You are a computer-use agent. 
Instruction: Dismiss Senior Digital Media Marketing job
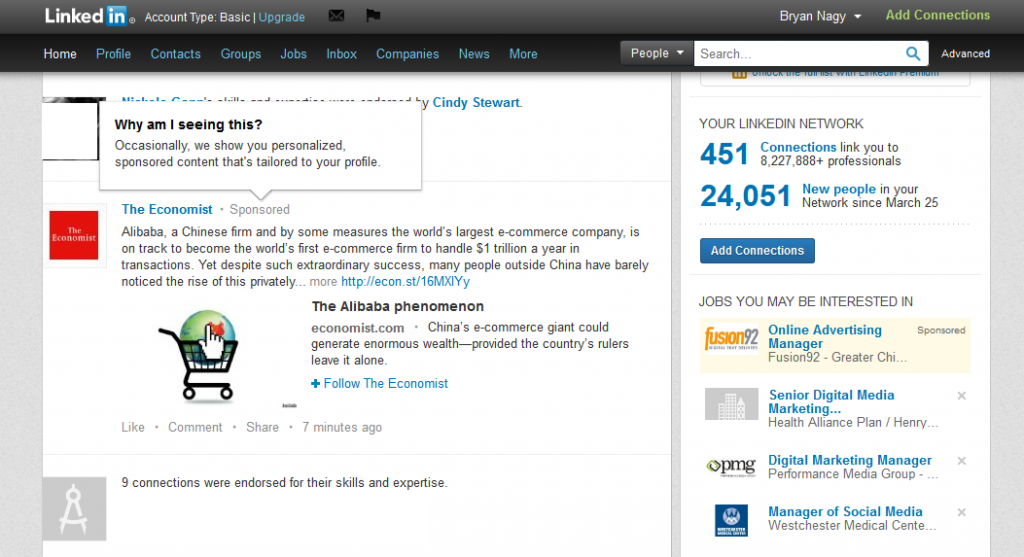[961, 396]
